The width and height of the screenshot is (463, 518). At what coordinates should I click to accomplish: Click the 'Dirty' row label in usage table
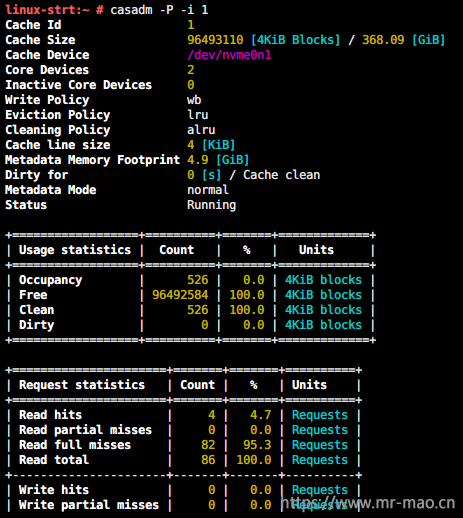tap(37, 325)
